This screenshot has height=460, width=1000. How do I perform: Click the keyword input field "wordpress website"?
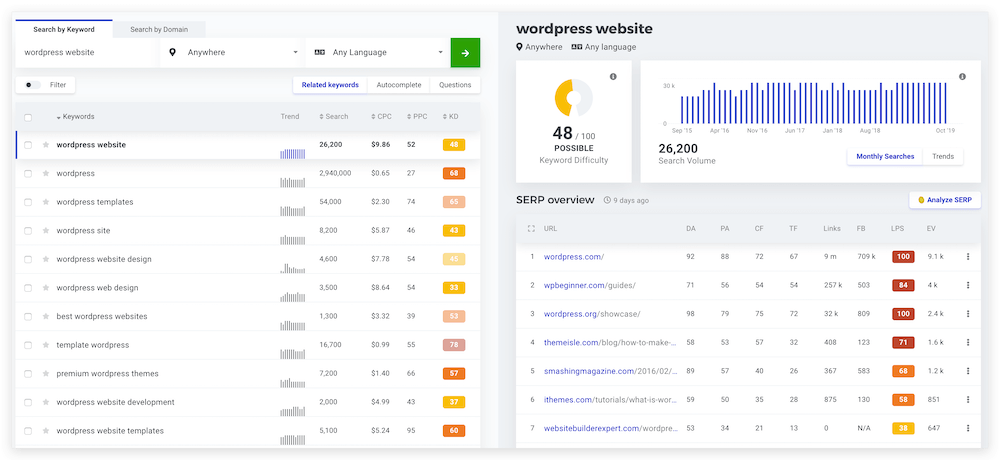(85, 52)
